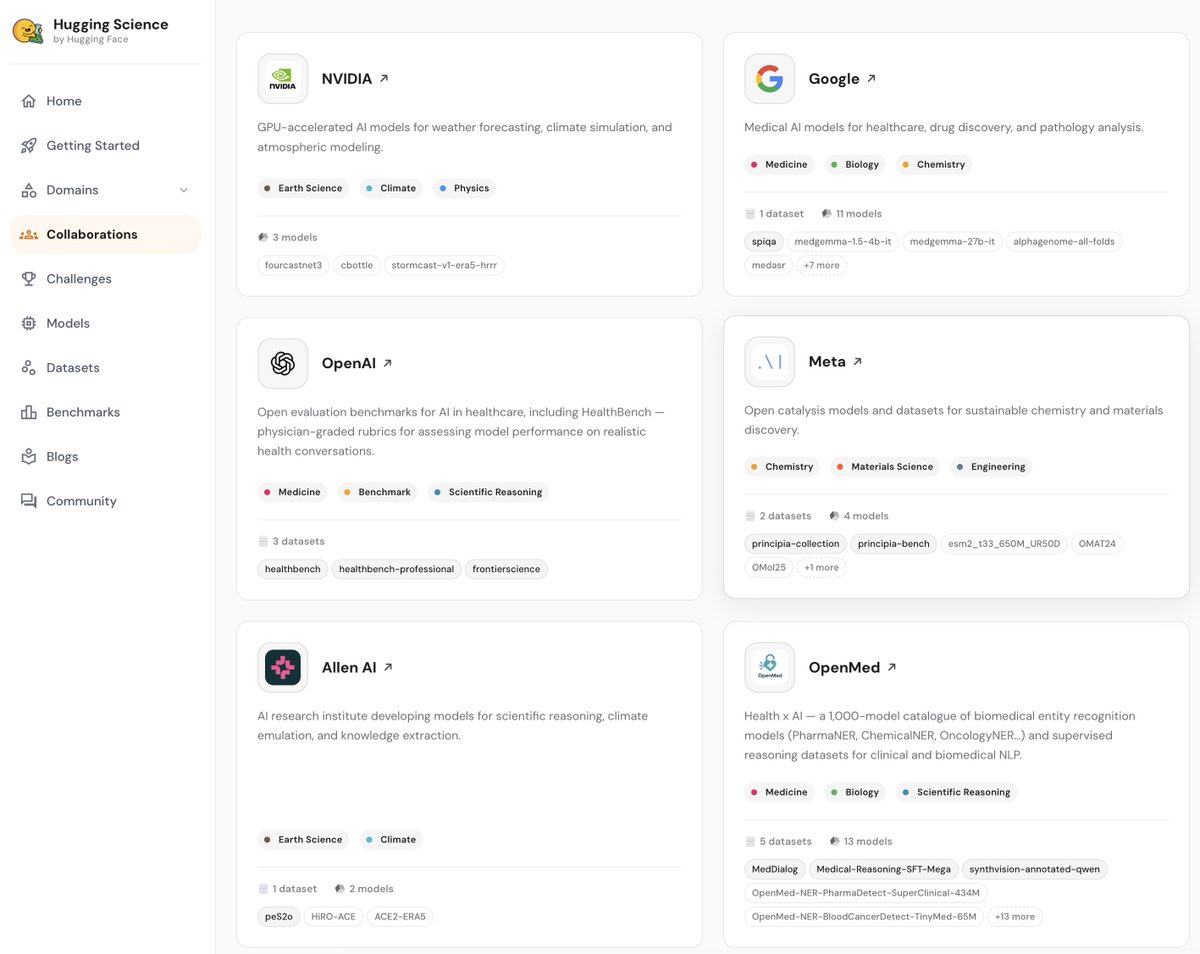Image resolution: width=1200 pixels, height=954 pixels.
Task: Click the Collaborations people icon
Action: (28, 234)
